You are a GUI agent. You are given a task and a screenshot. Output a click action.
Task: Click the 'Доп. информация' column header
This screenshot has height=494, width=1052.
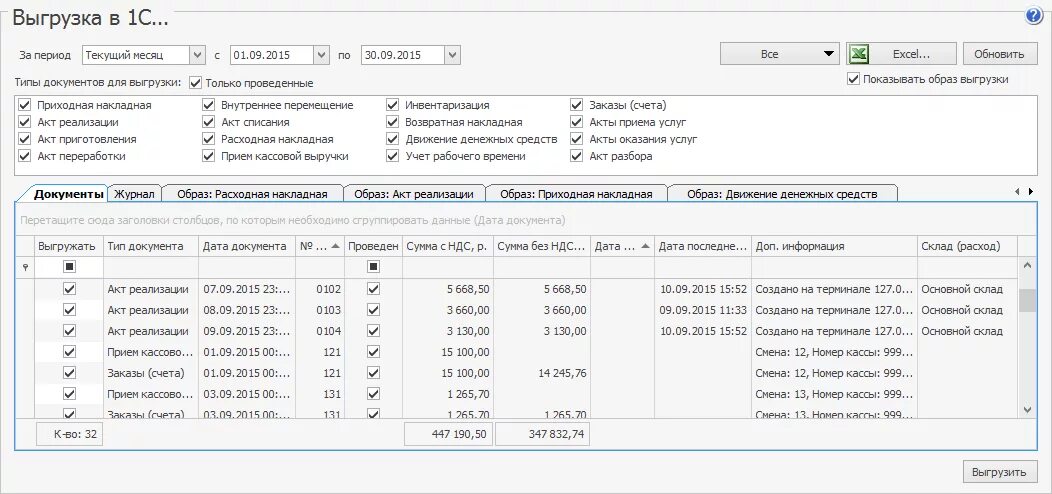click(834, 246)
